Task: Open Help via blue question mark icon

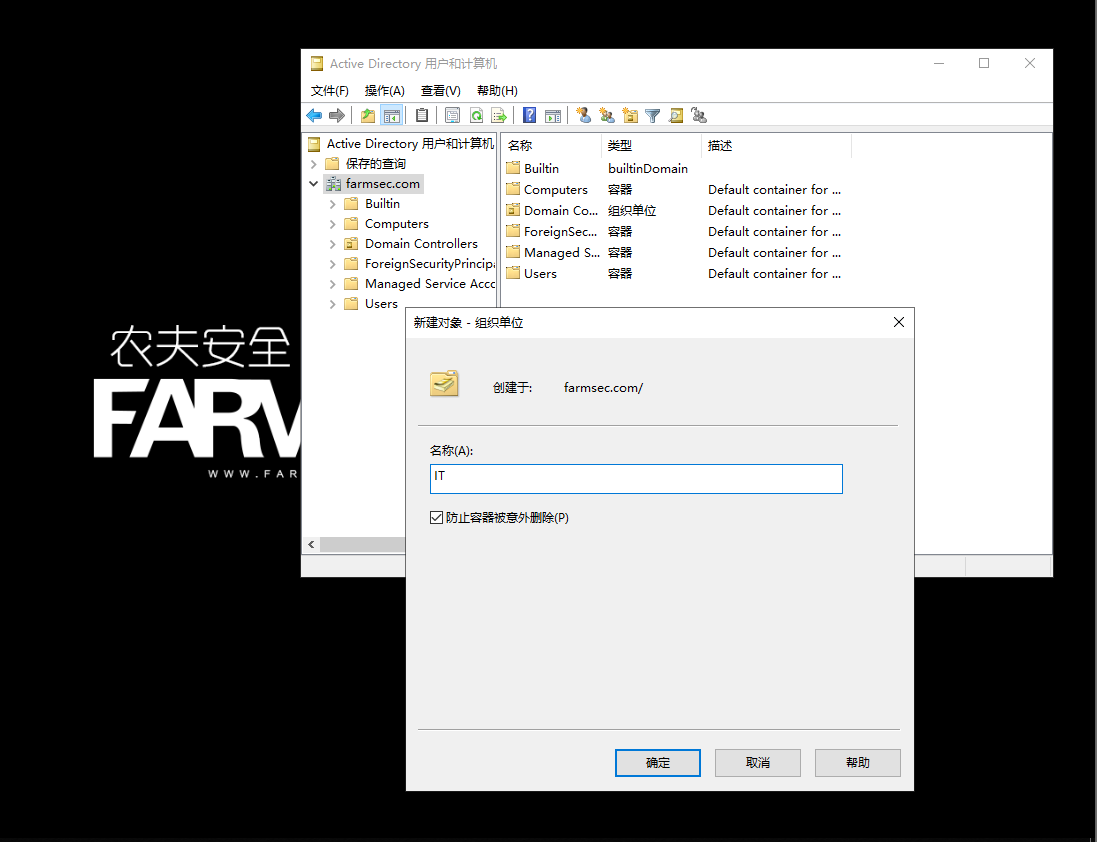Action: (530, 115)
